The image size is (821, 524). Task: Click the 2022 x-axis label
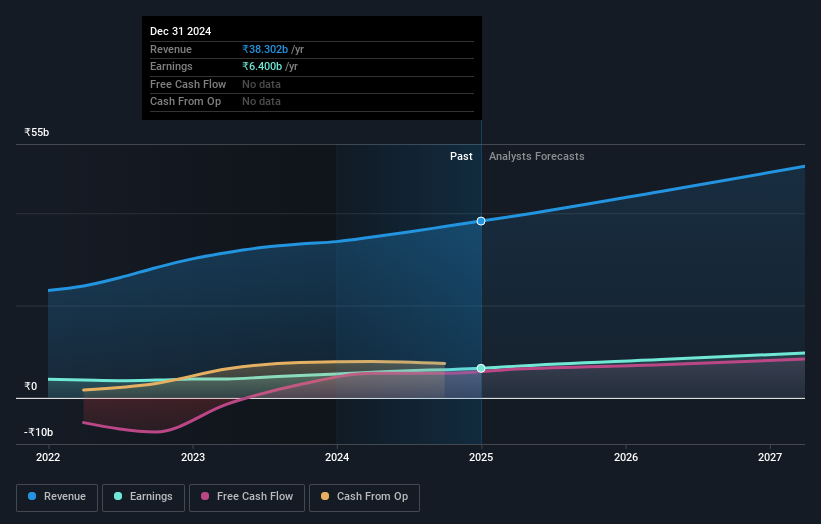pyautogui.click(x=48, y=457)
